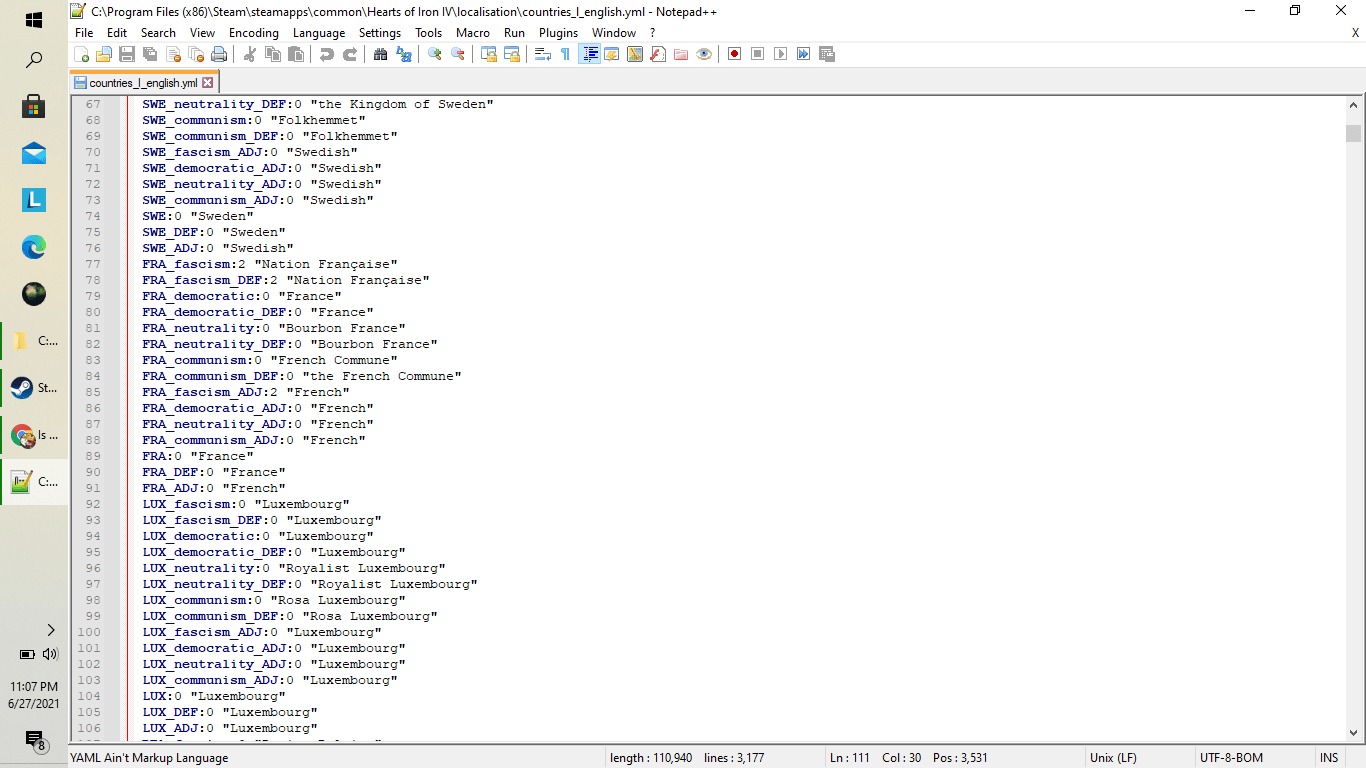Screen dimensions: 1366x768
Task: Open the Replace dialog icon
Action: pyautogui.click(x=404, y=54)
